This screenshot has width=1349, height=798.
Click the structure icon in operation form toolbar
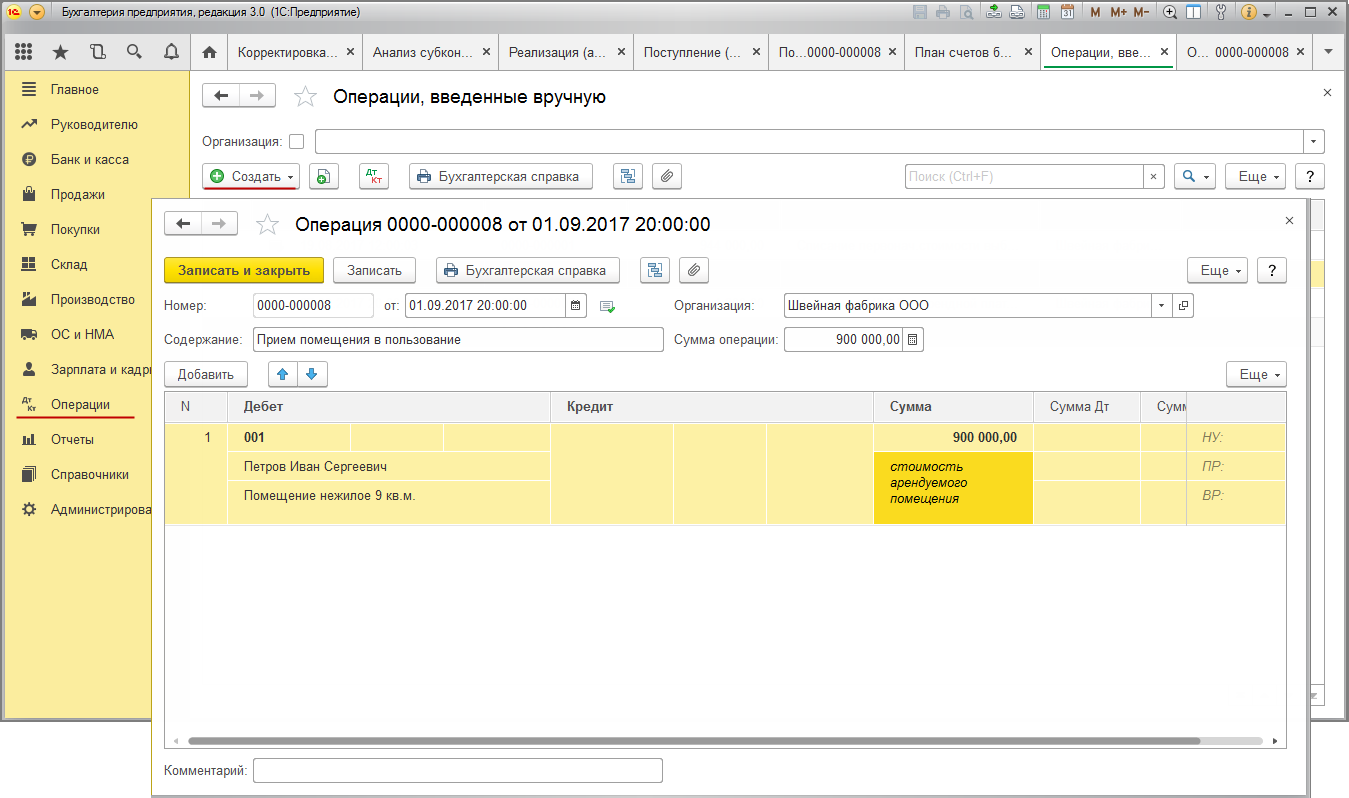click(x=655, y=270)
